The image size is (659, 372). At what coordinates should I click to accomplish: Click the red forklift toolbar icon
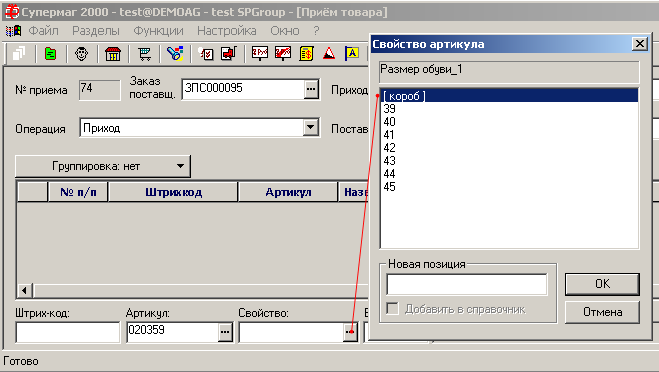[x=229, y=53]
